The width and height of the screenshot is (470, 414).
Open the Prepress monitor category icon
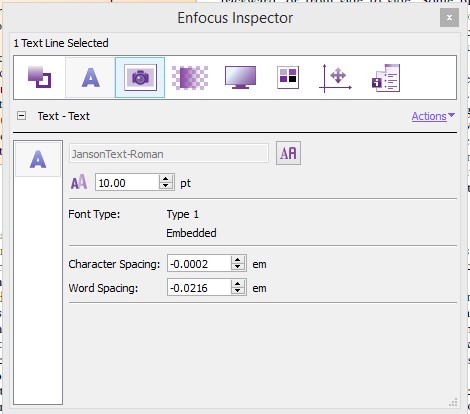click(240, 77)
